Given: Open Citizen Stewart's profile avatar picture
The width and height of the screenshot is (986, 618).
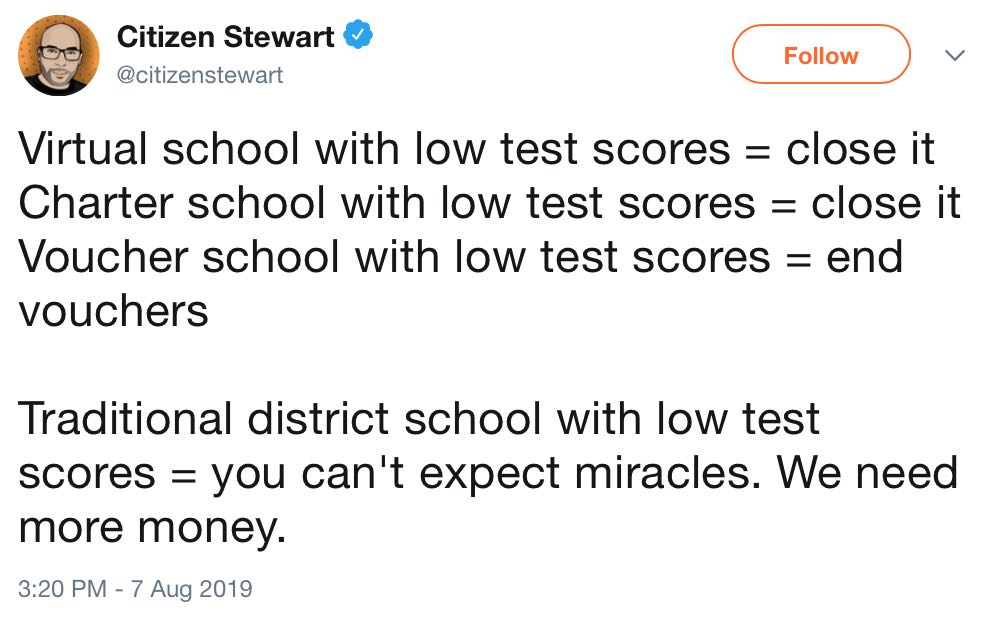Looking at the screenshot, I should pos(58,55).
